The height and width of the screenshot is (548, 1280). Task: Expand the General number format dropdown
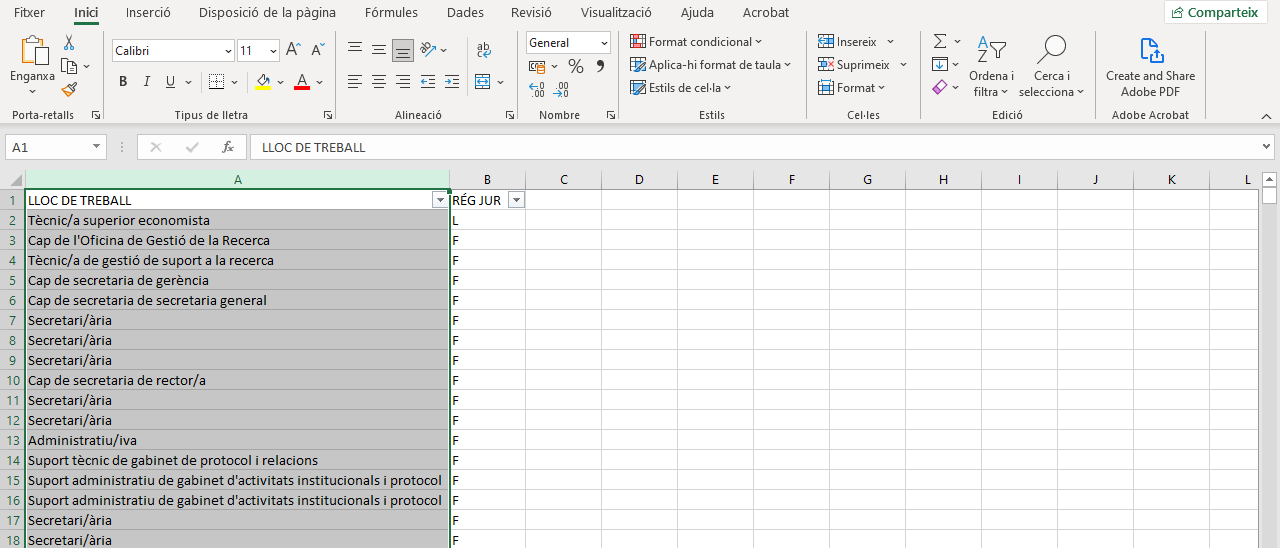point(604,43)
